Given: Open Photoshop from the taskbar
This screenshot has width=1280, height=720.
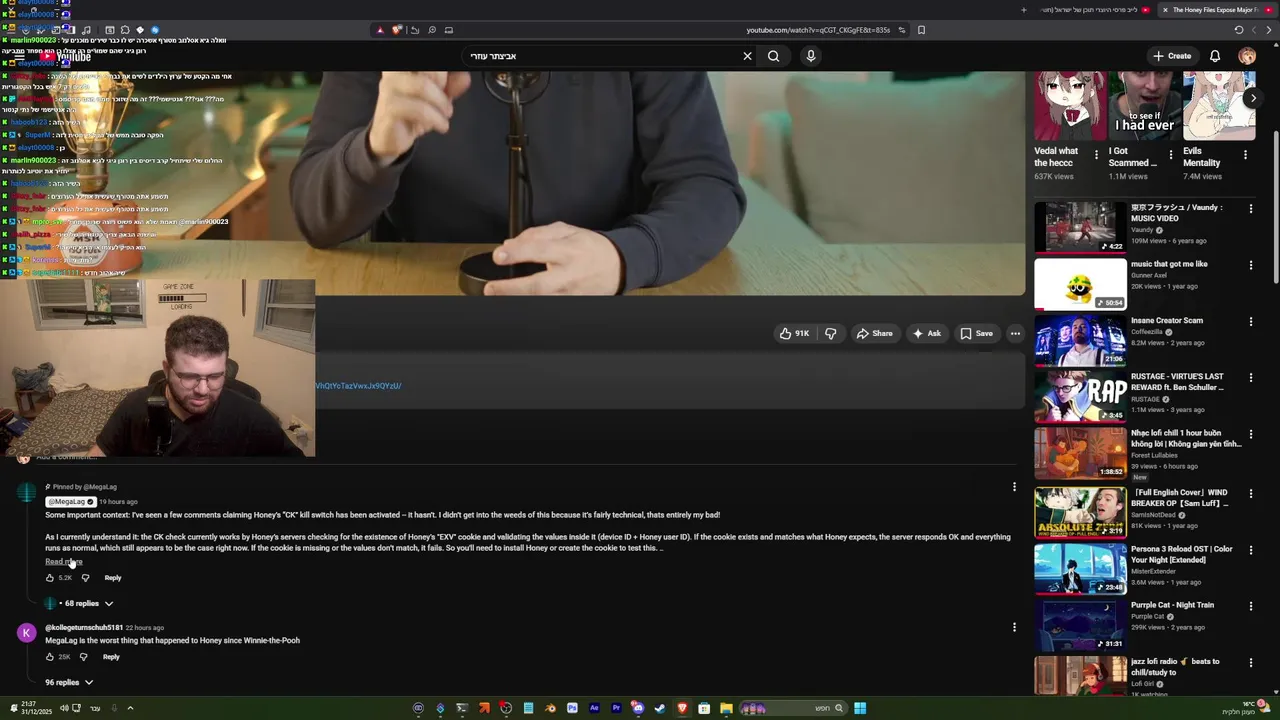Looking at the screenshot, I should 572,708.
